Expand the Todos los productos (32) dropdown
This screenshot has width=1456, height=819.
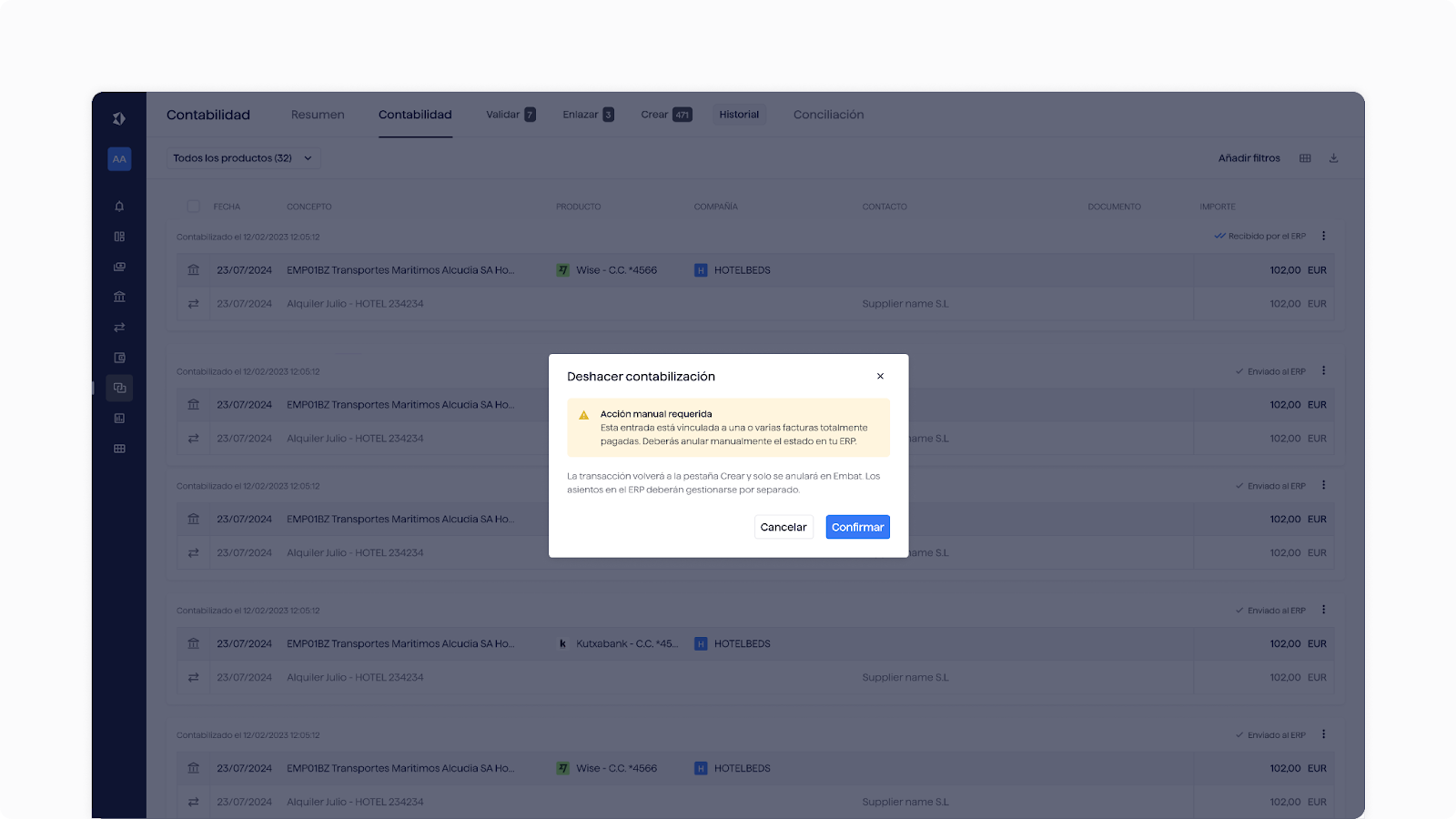(243, 158)
